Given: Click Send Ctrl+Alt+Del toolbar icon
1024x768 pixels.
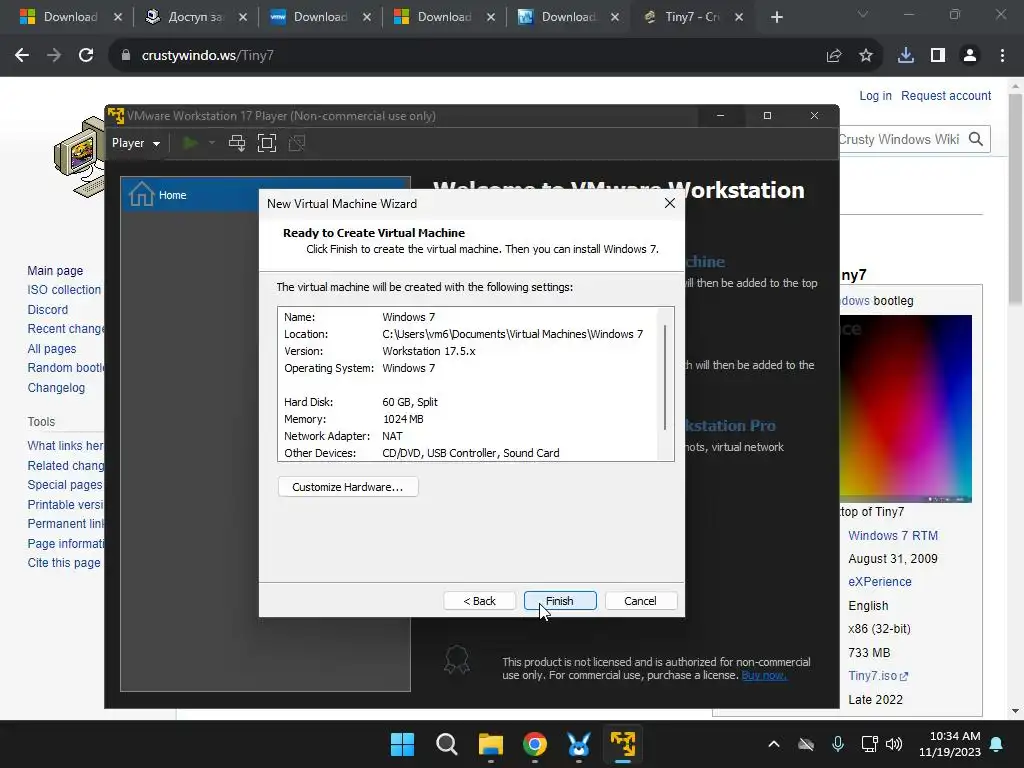Looking at the screenshot, I should (236, 143).
